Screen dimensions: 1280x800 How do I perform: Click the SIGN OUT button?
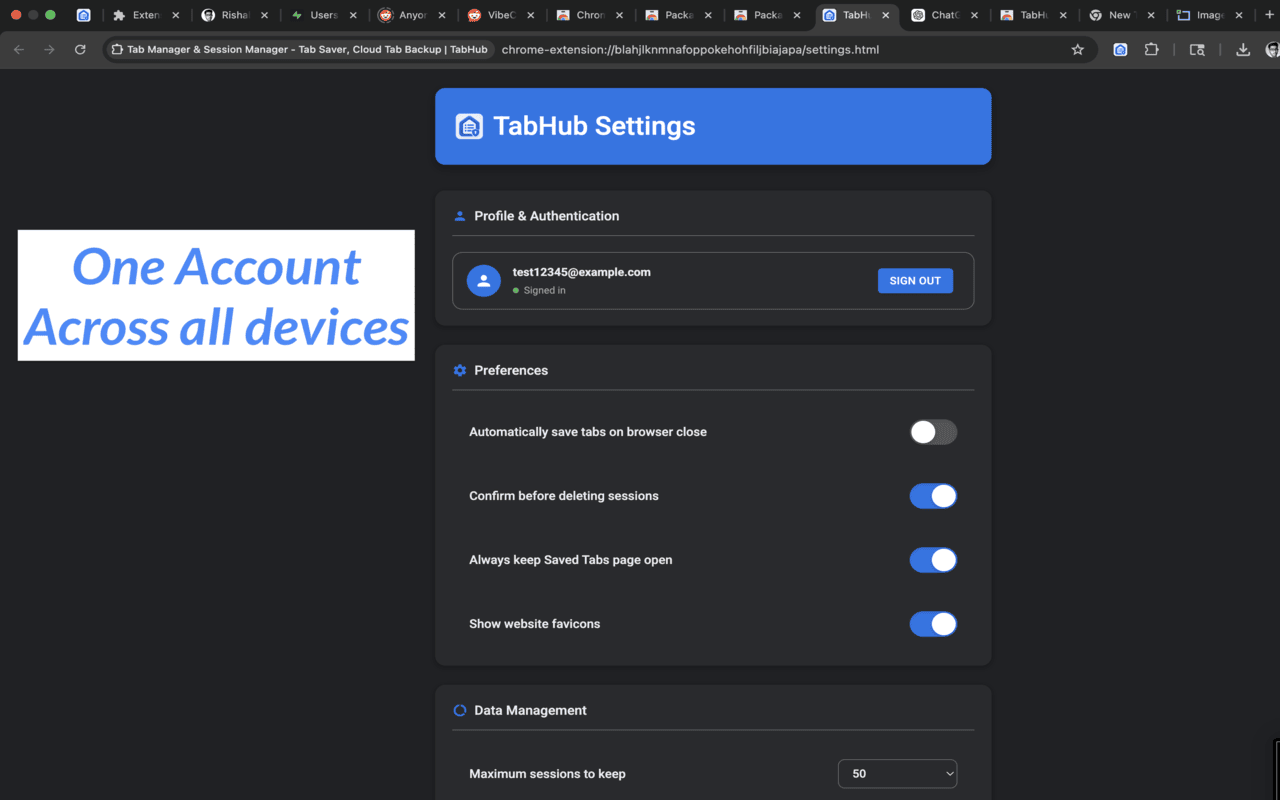[x=915, y=281]
